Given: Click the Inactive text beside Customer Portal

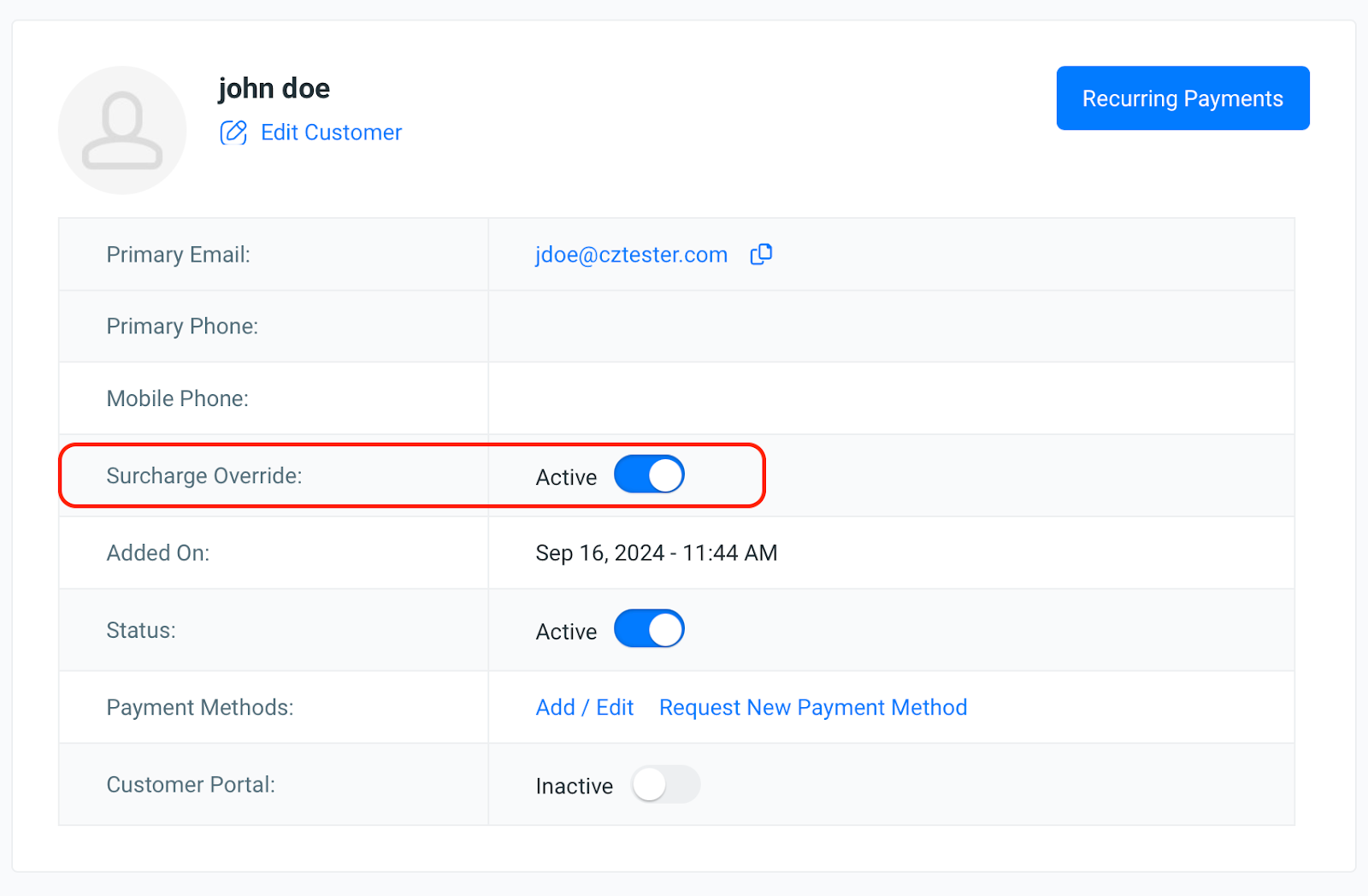Looking at the screenshot, I should click(574, 786).
